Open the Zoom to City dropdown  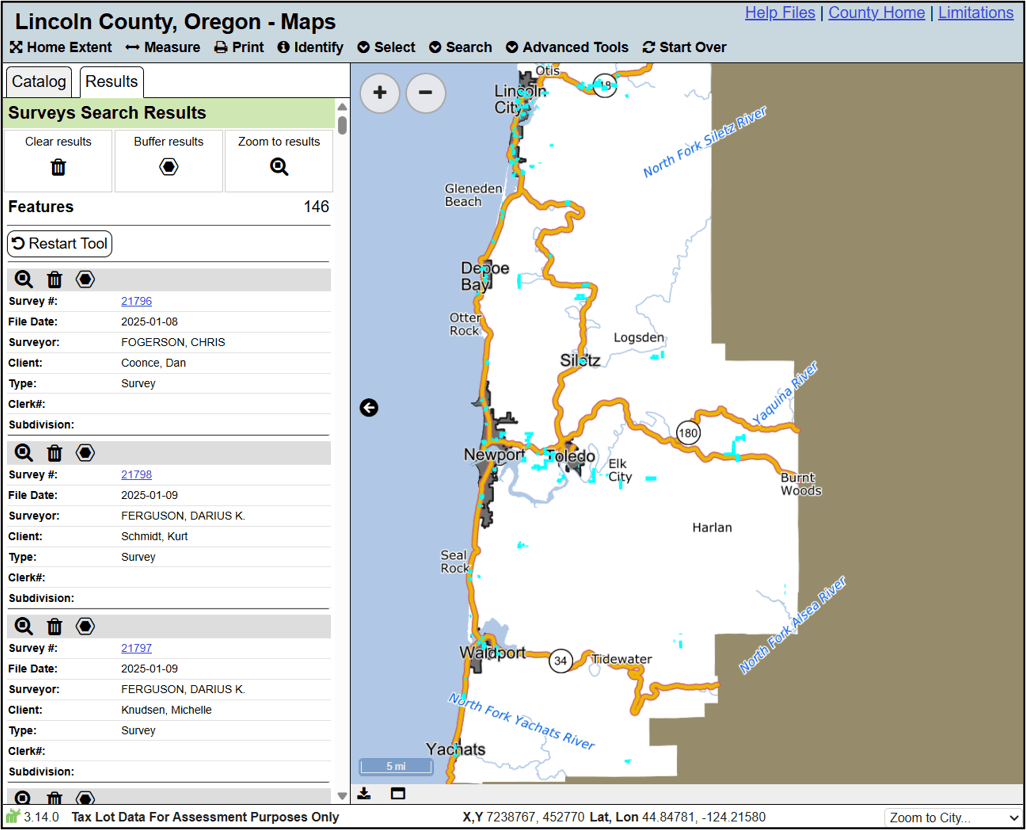click(x=953, y=818)
